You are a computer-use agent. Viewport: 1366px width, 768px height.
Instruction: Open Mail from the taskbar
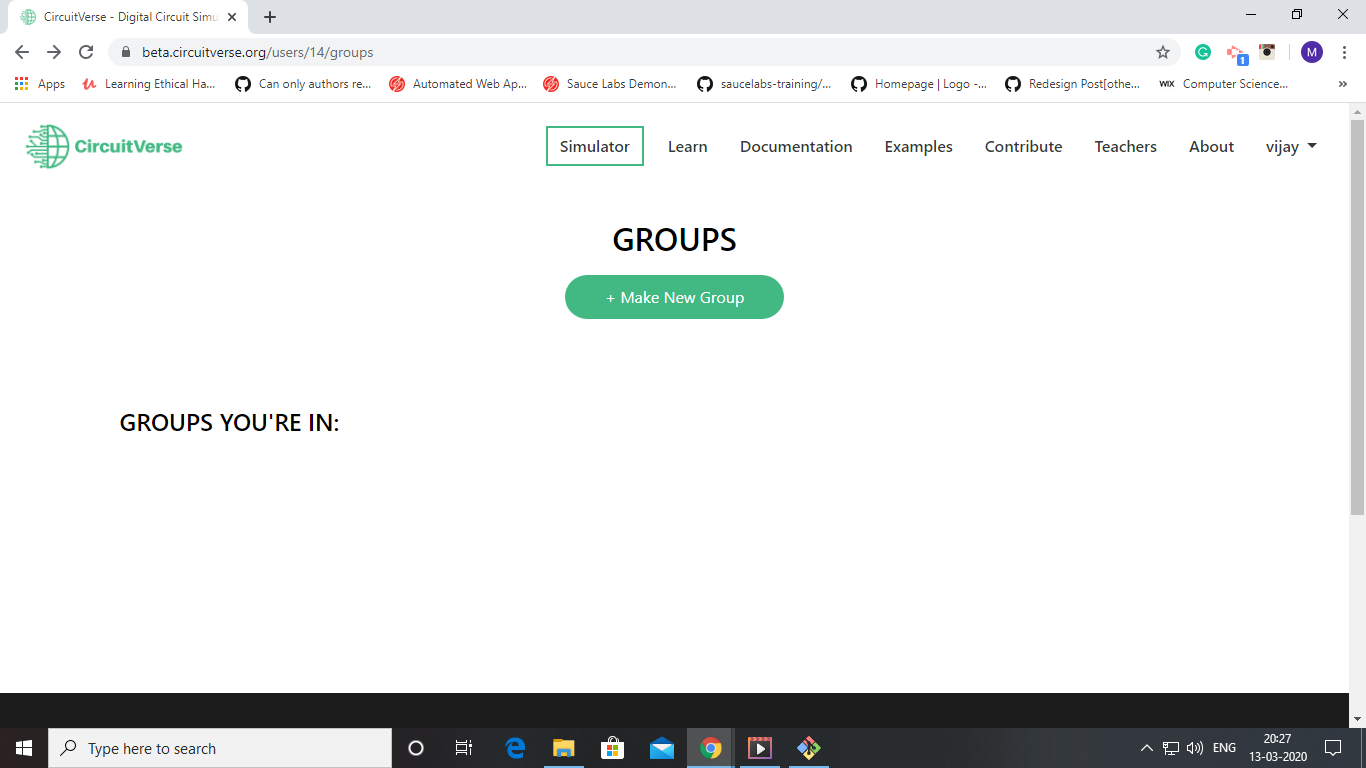pyautogui.click(x=661, y=748)
